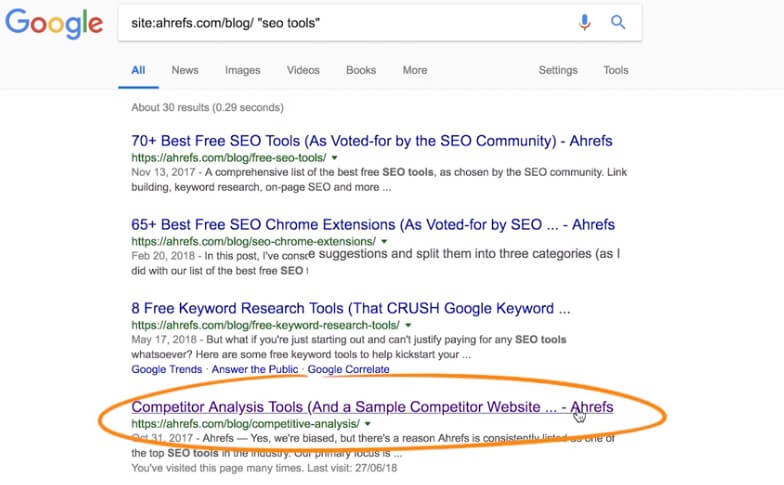
Task: Switch to the News tab
Action: (185, 70)
